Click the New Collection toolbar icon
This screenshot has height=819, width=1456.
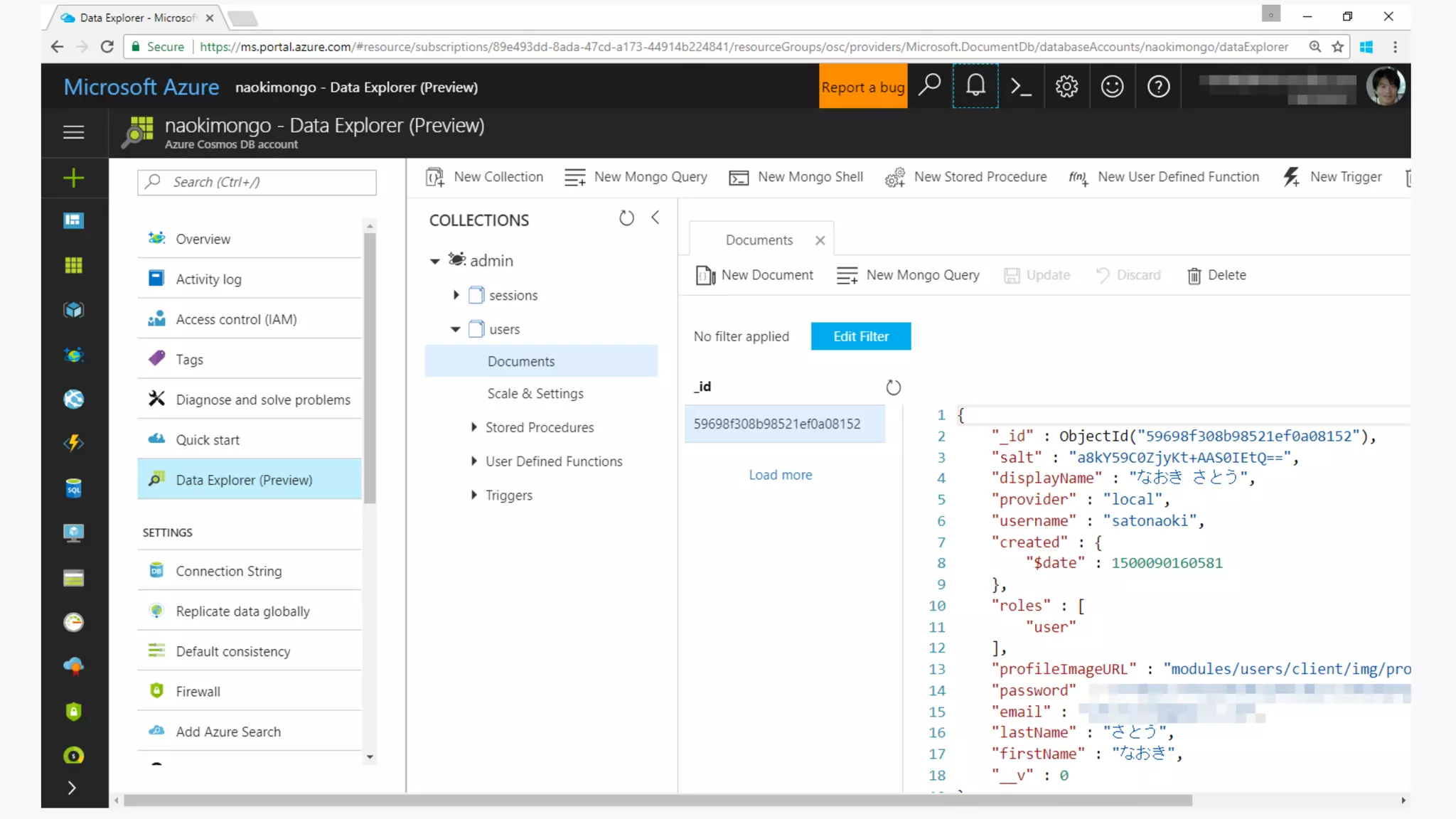pyautogui.click(x=435, y=177)
